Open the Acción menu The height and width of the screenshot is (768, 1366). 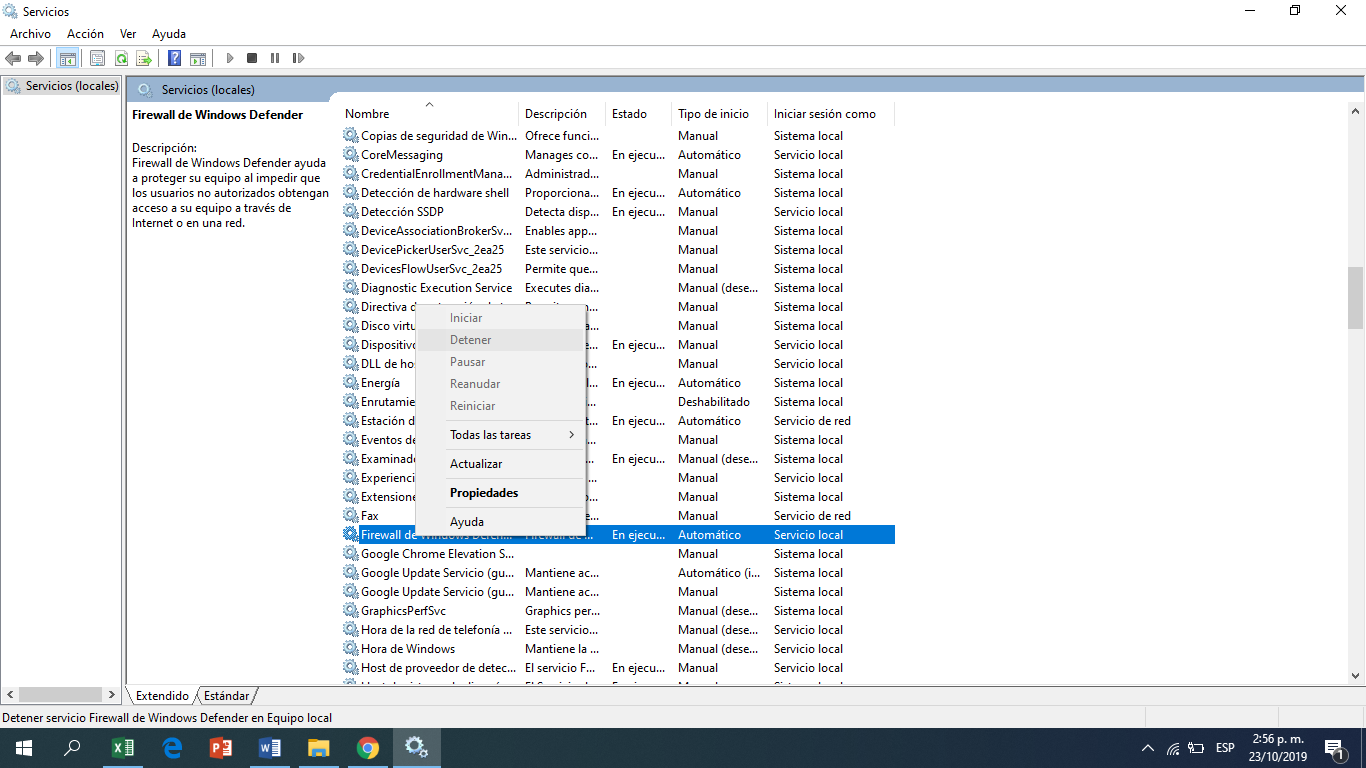(85, 34)
